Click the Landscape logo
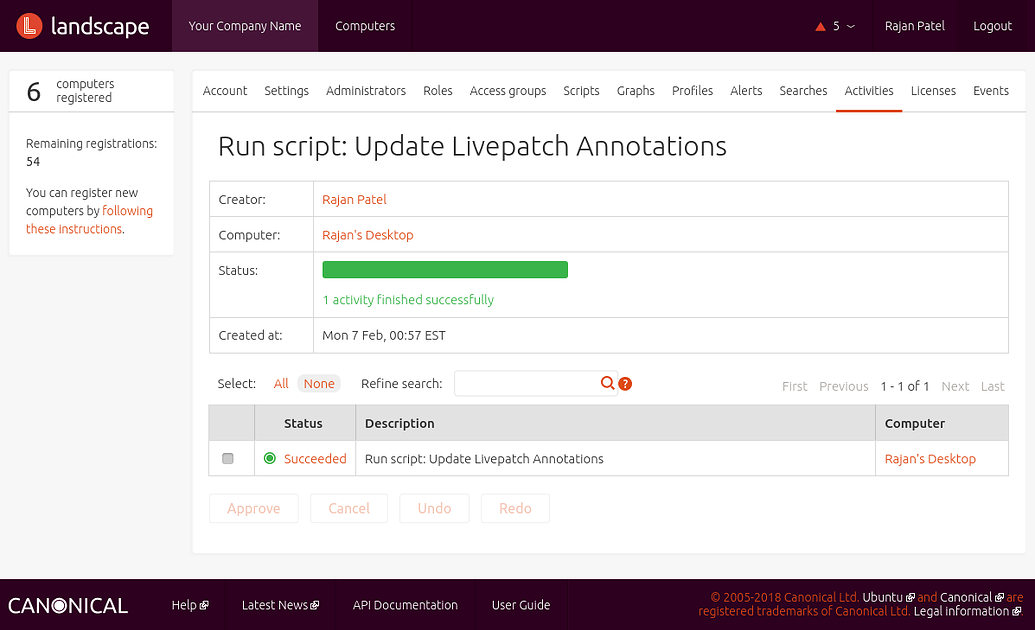 coord(85,26)
